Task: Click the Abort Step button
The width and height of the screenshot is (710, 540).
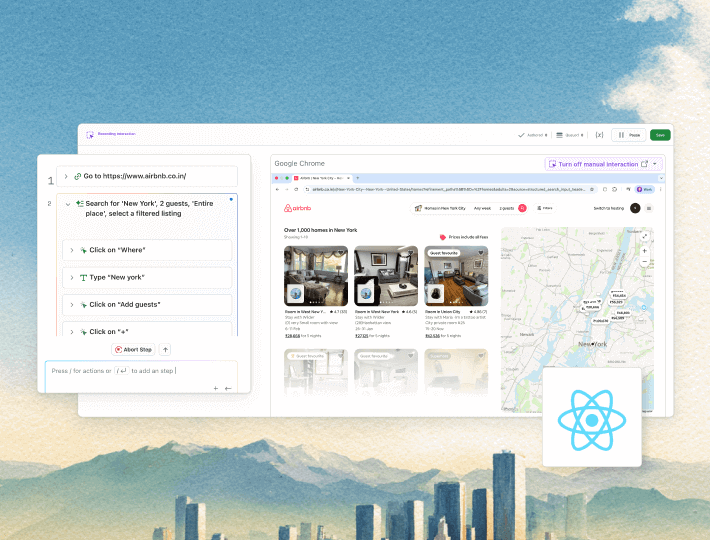Action: pyautogui.click(x=133, y=349)
